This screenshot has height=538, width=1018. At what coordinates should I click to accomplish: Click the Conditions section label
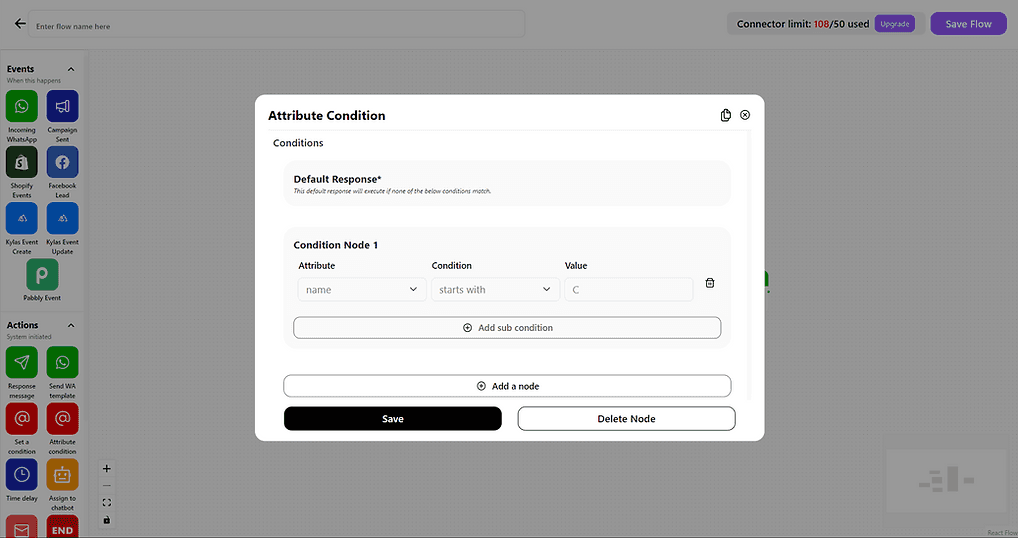coord(298,143)
